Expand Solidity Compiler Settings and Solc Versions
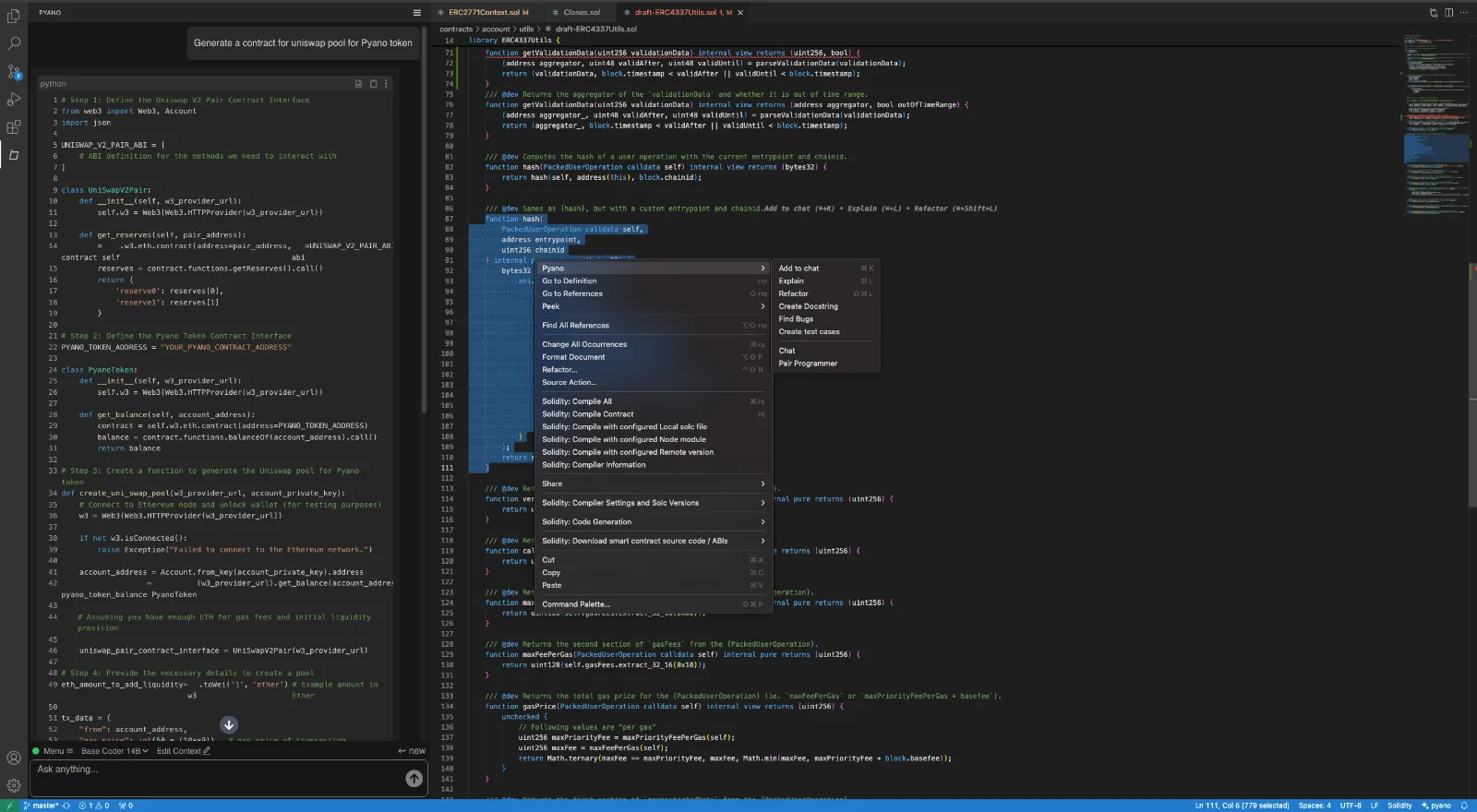The height and width of the screenshot is (812, 1477). [x=654, y=503]
